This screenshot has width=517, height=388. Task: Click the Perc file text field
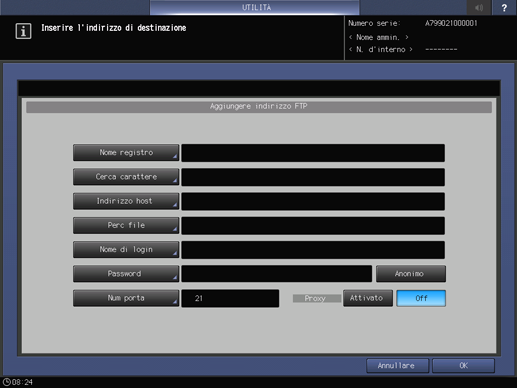point(313,226)
